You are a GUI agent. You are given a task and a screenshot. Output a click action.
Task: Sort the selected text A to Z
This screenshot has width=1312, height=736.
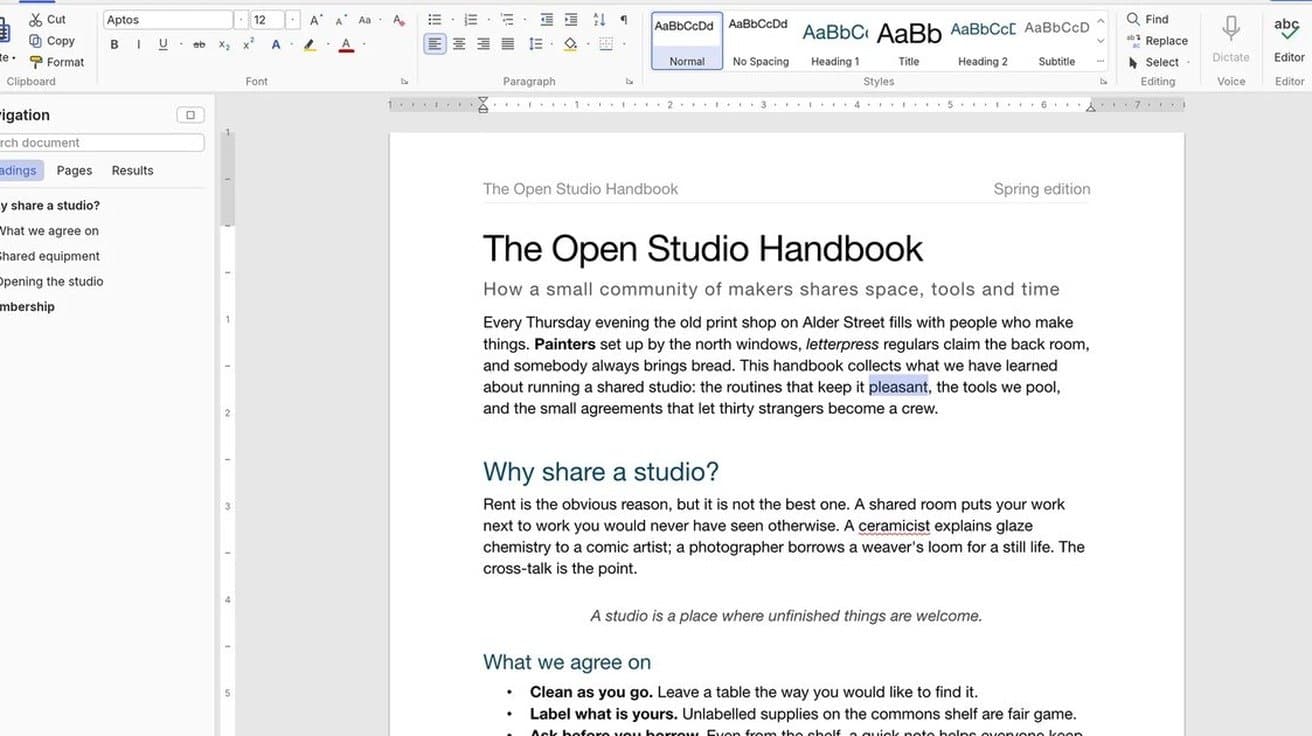point(599,20)
